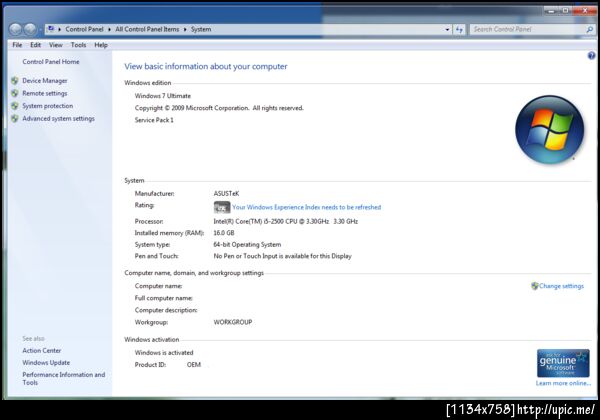Open Device Manager link

(x=45, y=81)
